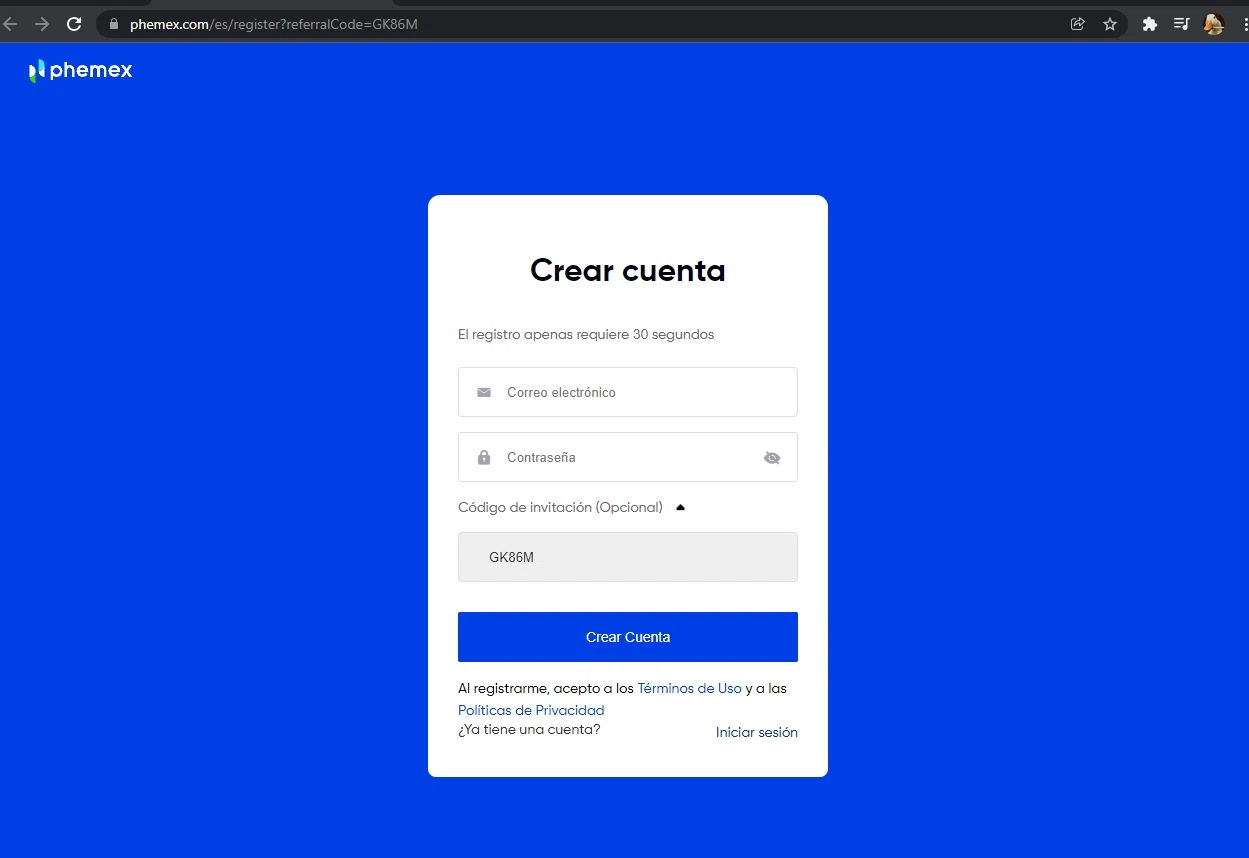Click the share page icon in address bar
This screenshot has height=858, width=1249.
click(1077, 24)
